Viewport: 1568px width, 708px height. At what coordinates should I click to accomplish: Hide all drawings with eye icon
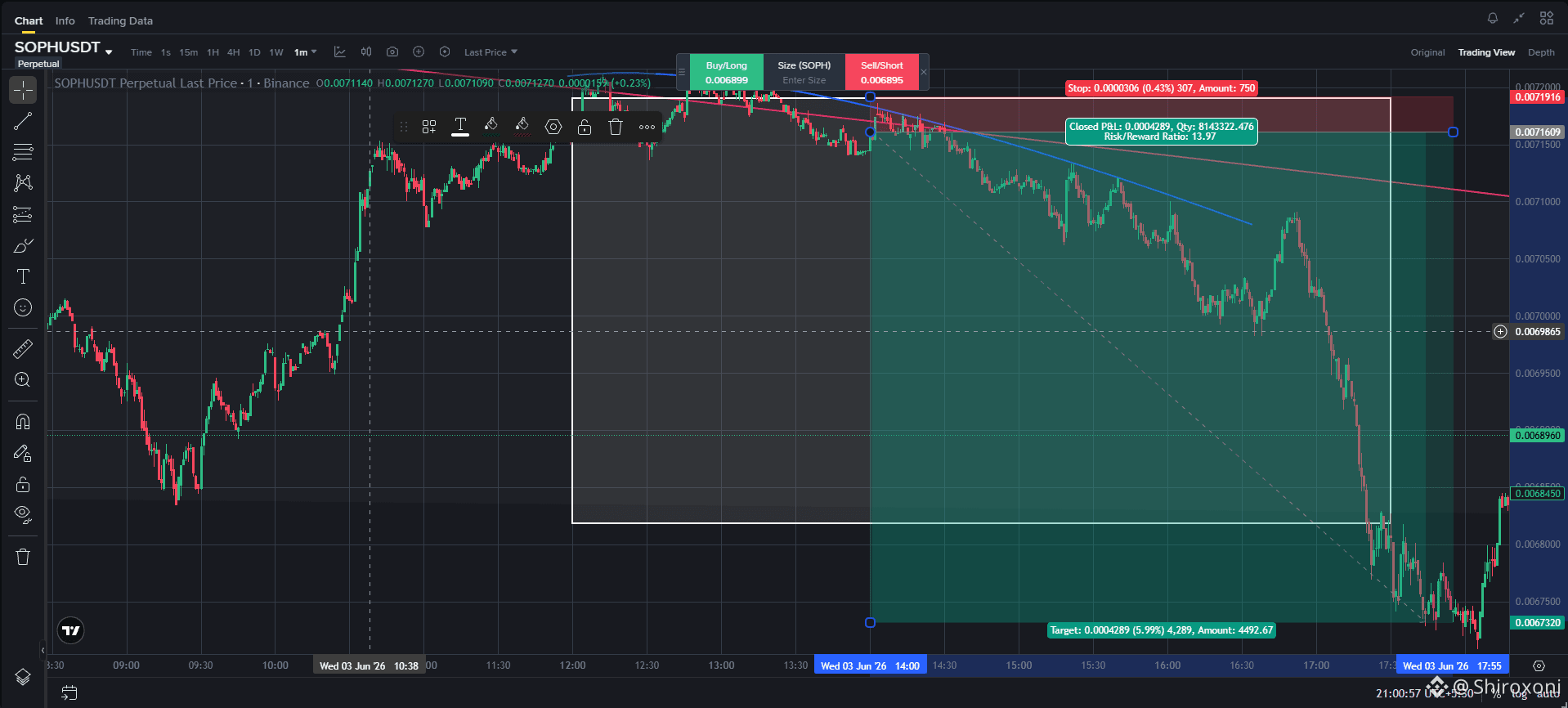pos(23,515)
